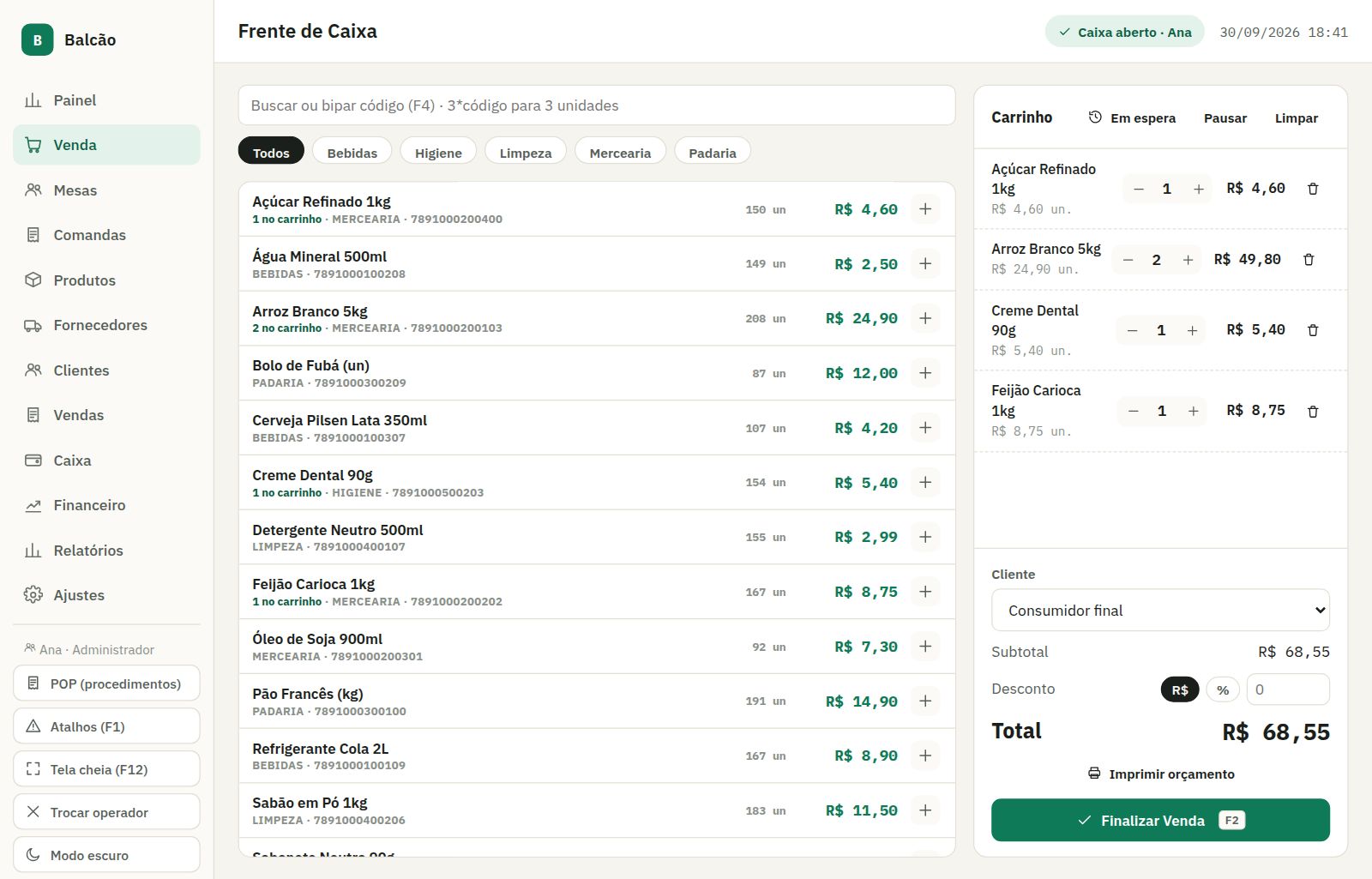The height and width of the screenshot is (879, 1372).
Task: Remove Creme Dental 90g using trash icon
Action: pyautogui.click(x=1313, y=330)
